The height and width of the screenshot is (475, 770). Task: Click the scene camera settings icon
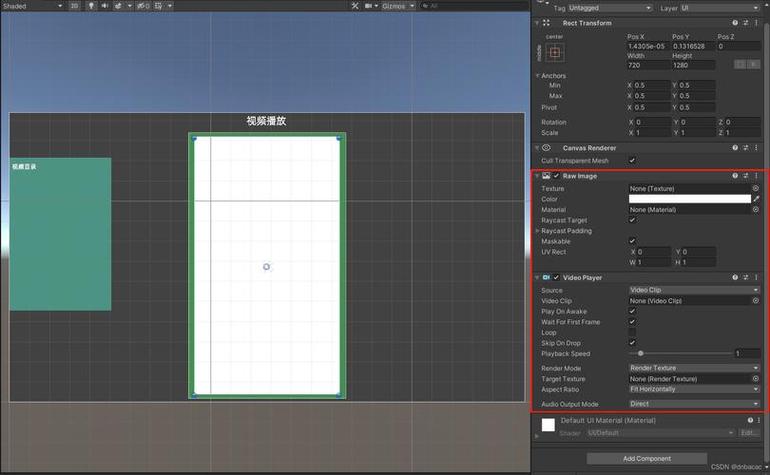click(x=368, y=6)
